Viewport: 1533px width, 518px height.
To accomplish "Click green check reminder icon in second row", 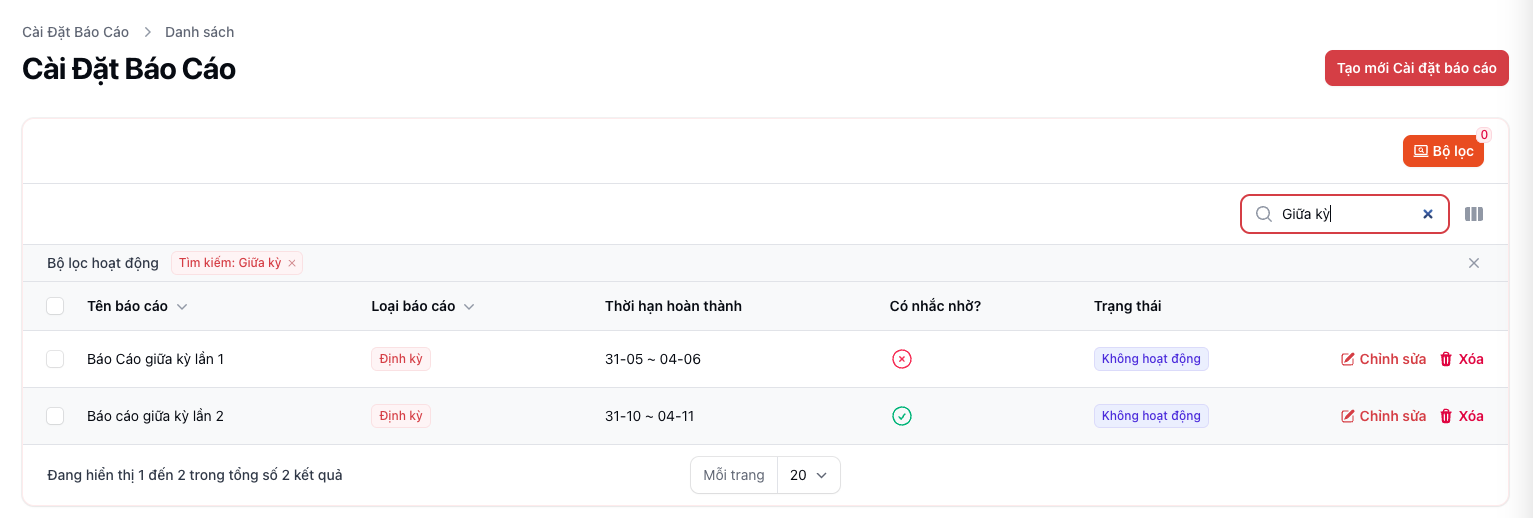I will pyautogui.click(x=902, y=416).
